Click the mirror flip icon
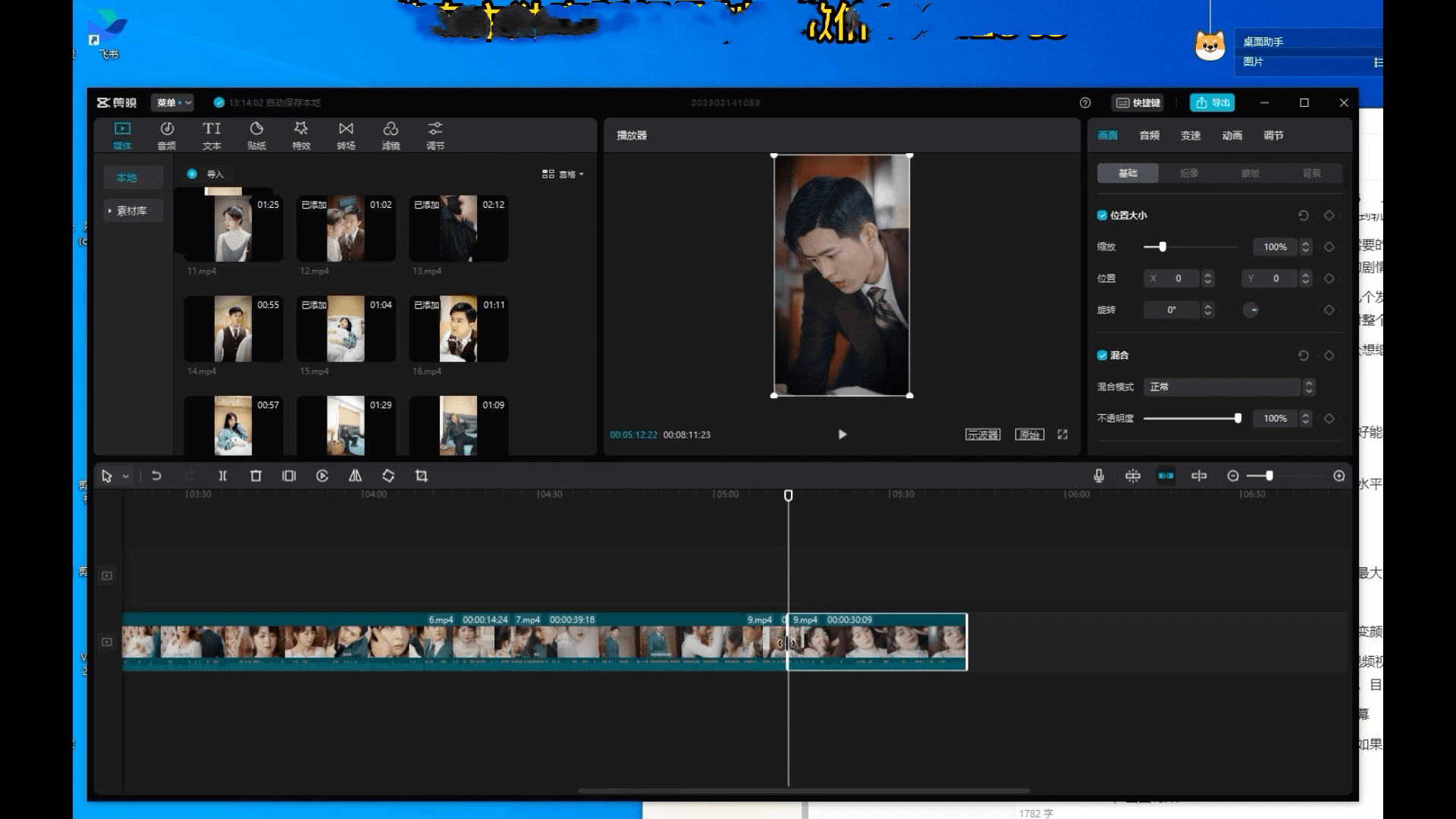The height and width of the screenshot is (819, 1456). pyautogui.click(x=355, y=476)
